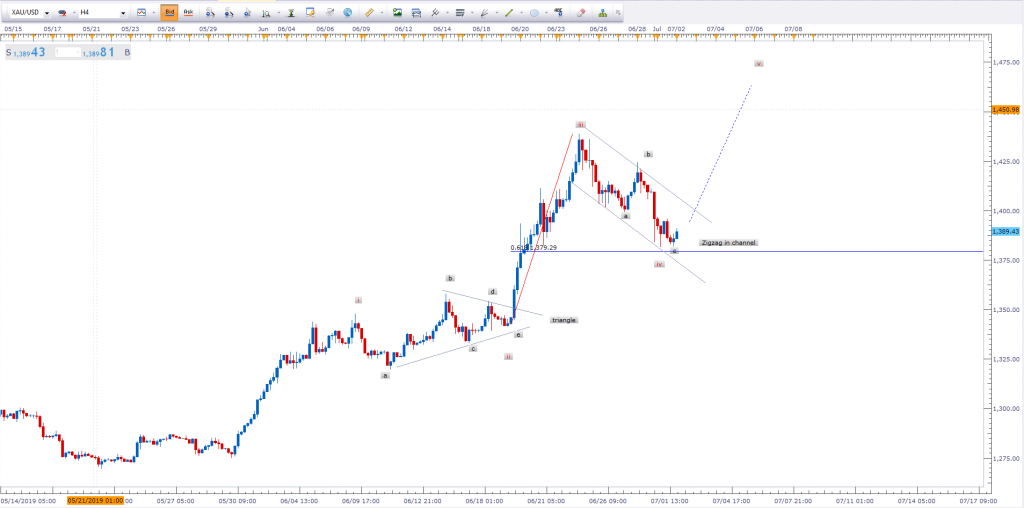Toggle the Ask price display
The image size is (1024, 508).
coord(190,13)
